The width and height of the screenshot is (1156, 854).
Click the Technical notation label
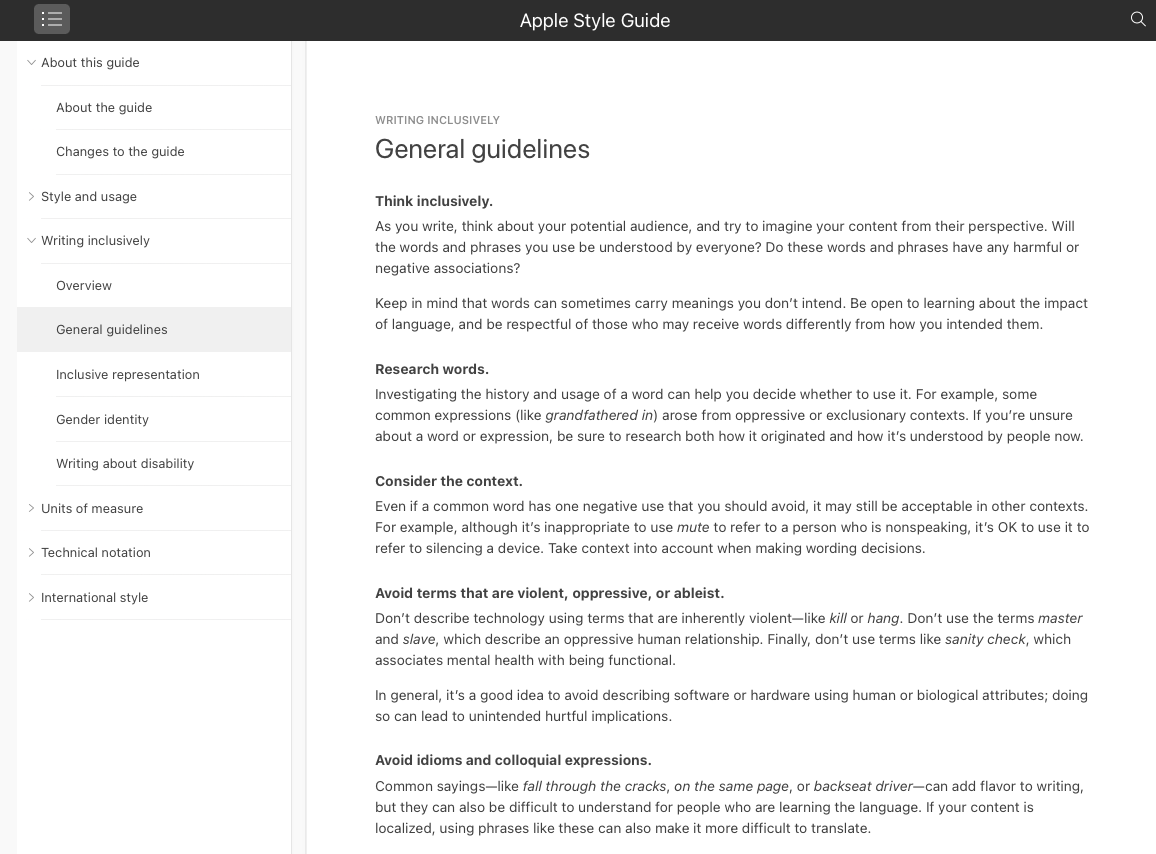(x=96, y=553)
